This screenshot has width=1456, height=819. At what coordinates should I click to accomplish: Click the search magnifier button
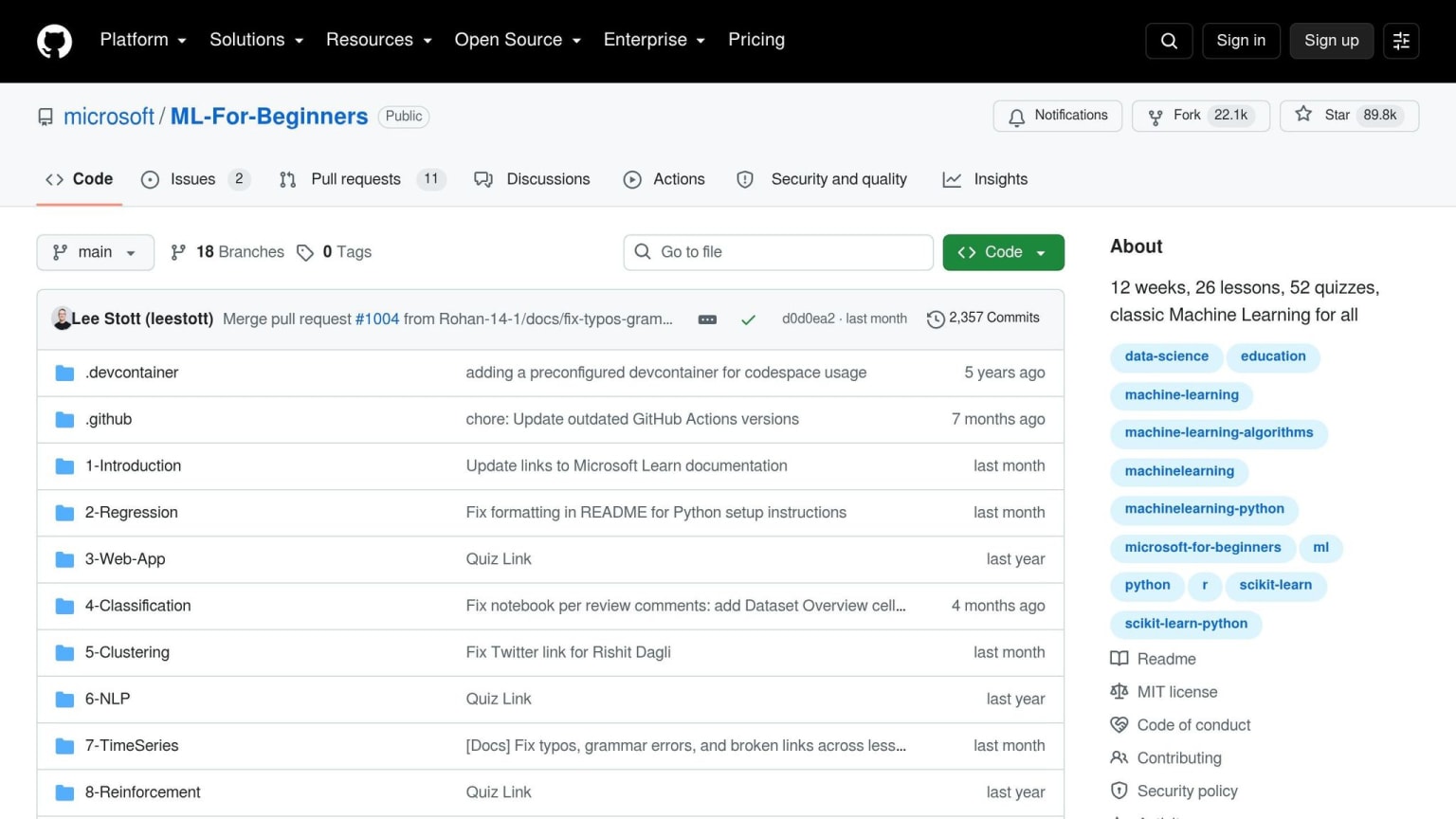1169,41
